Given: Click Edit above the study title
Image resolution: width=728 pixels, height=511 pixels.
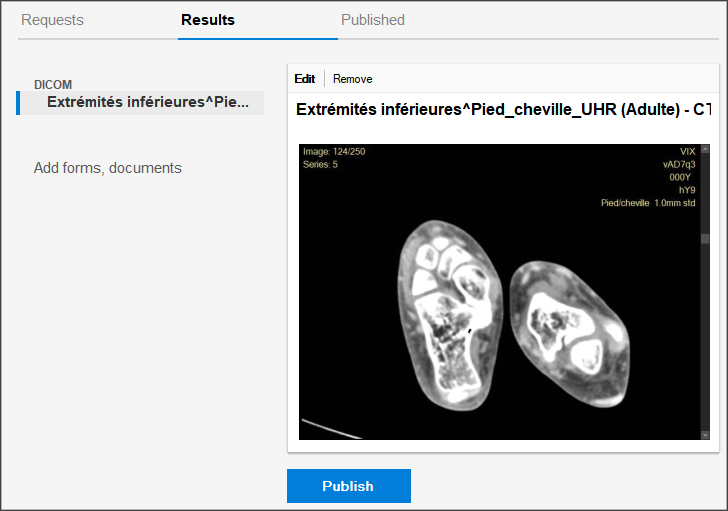Looking at the screenshot, I should click(304, 79).
